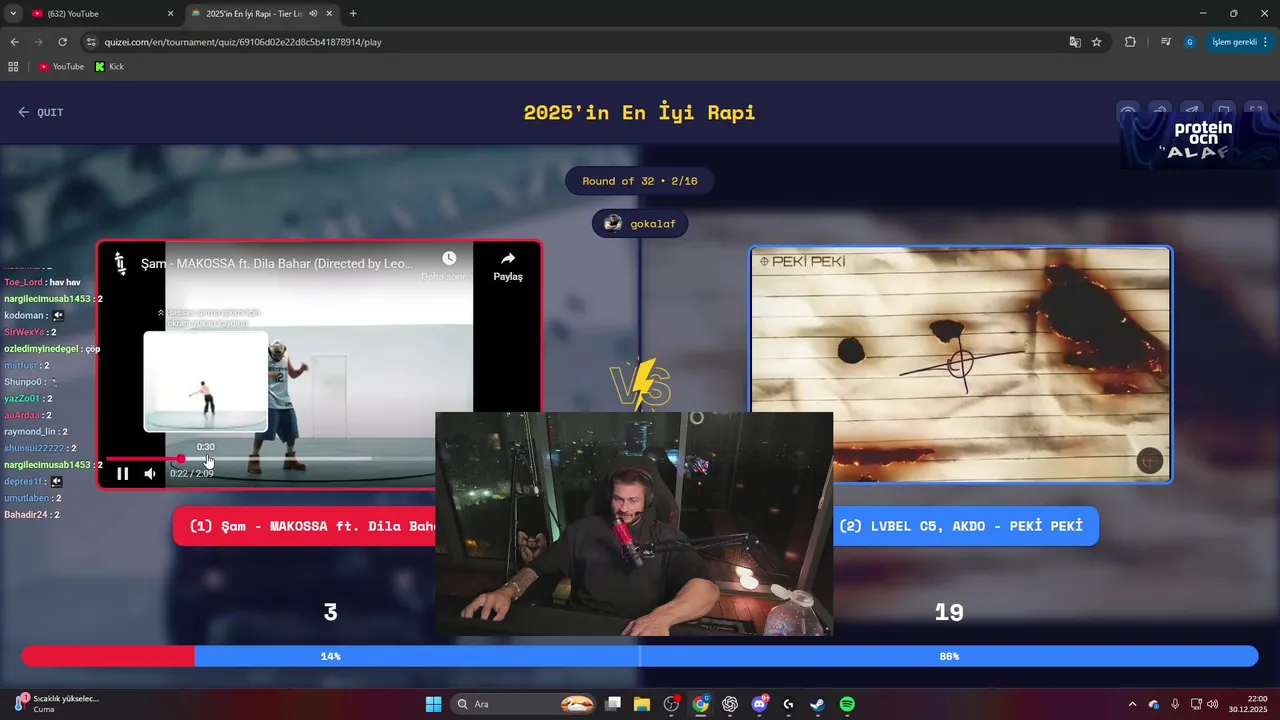Vote for (2) LVBEL C5, AKDO - PEKİ PEKİ
The height and width of the screenshot is (720, 1280).
tap(966, 526)
